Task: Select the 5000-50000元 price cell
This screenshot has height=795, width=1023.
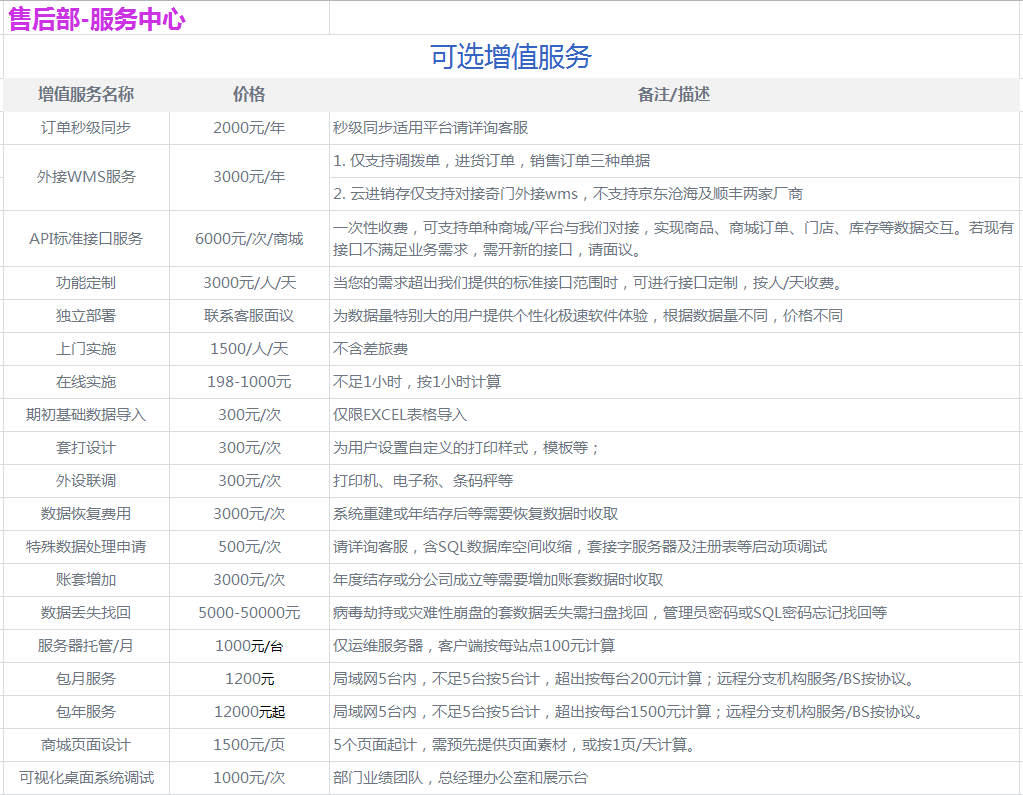Action: coord(249,613)
